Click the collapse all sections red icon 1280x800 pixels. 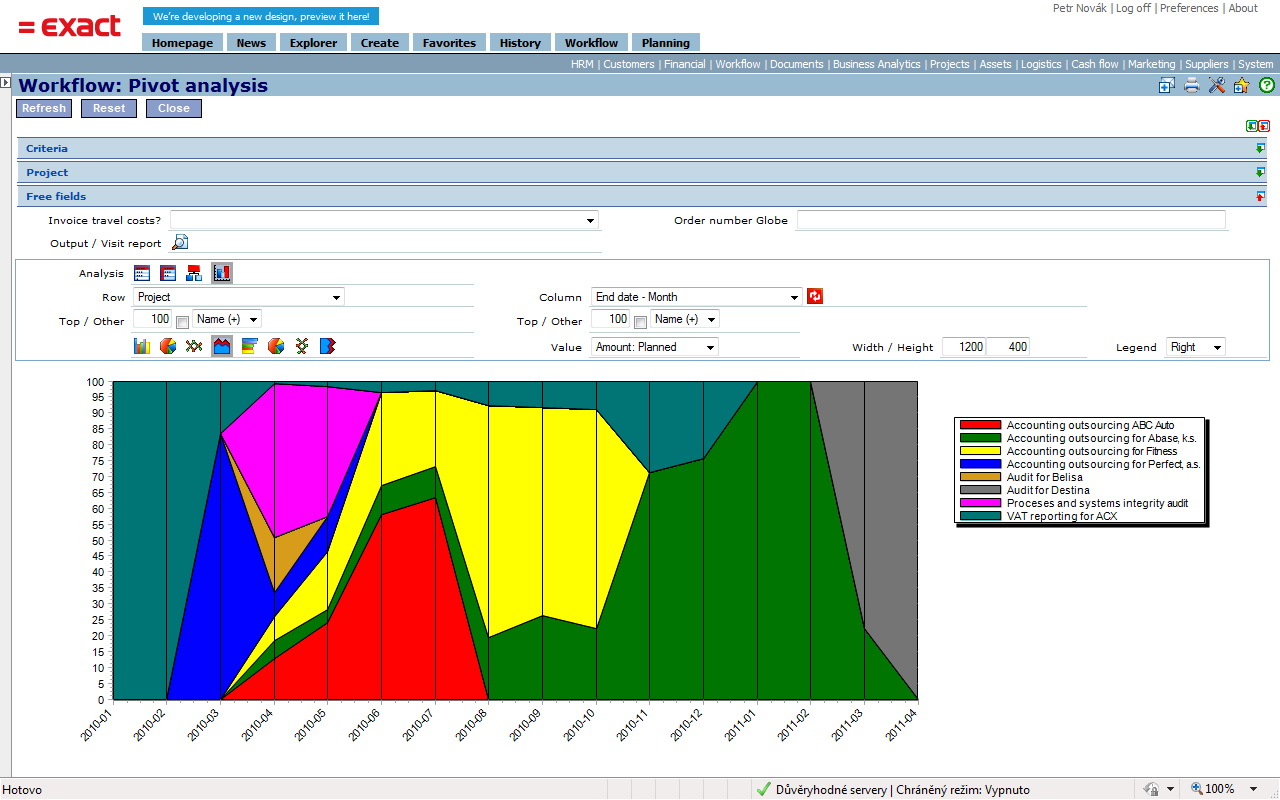pyautogui.click(x=1264, y=126)
